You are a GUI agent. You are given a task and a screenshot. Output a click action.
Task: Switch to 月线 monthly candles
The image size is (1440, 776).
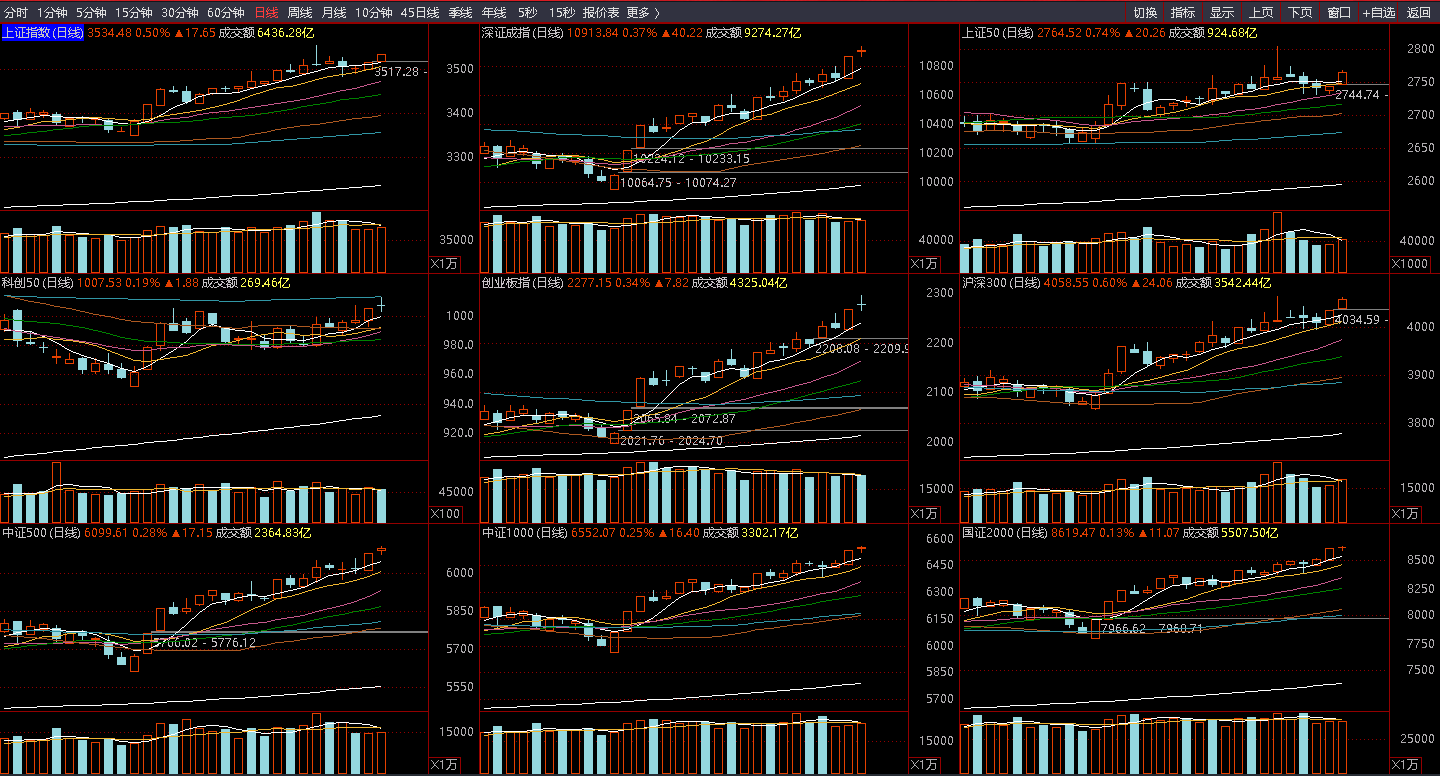[x=334, y=12]
